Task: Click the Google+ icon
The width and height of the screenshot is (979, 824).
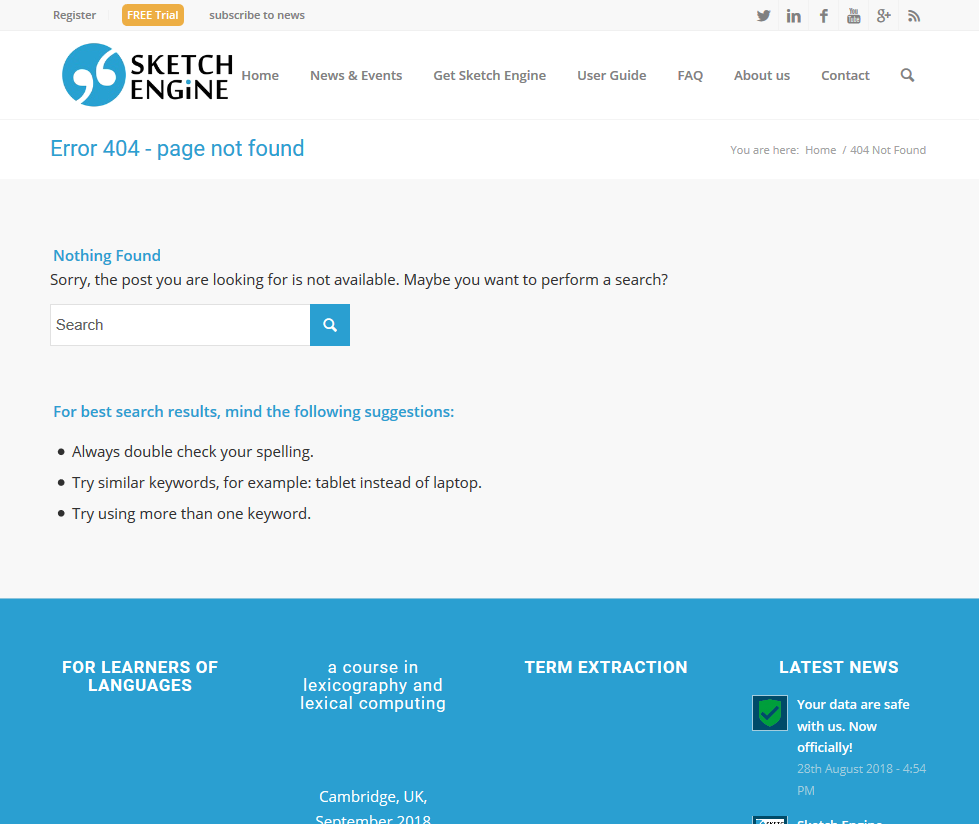Action: pos(883,15)
